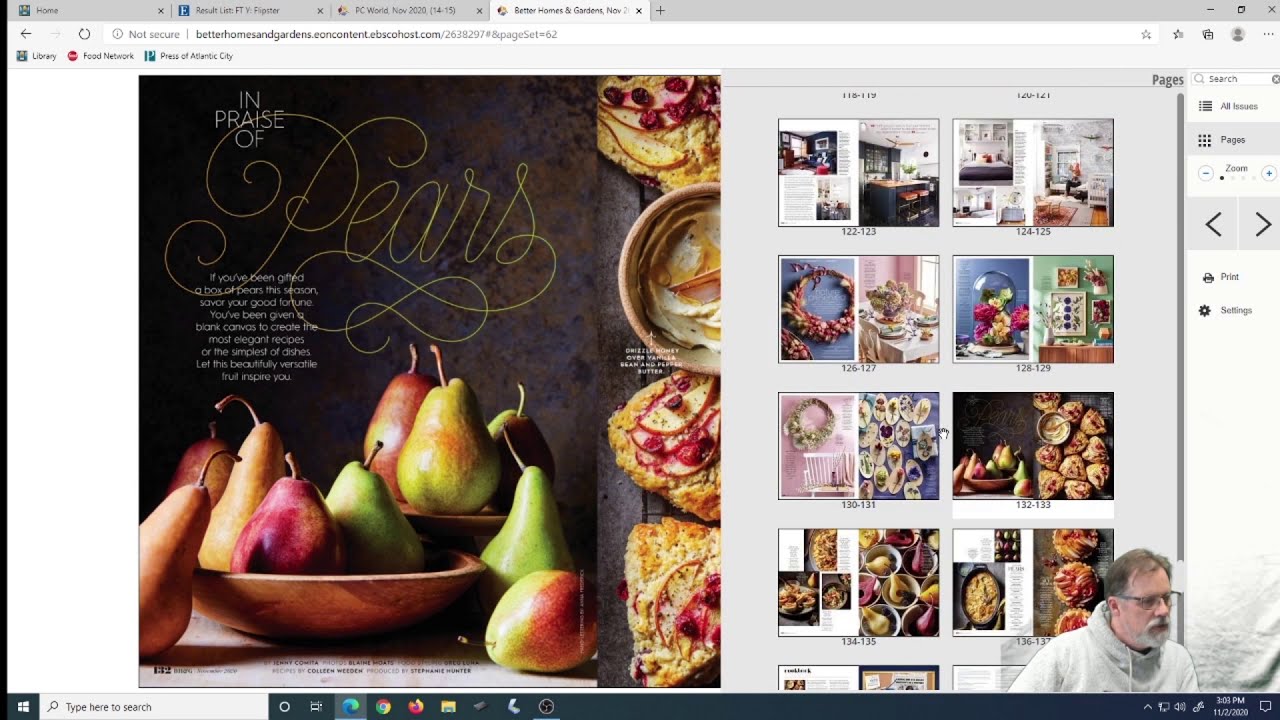Open the Collections icon

point(1208,34)
